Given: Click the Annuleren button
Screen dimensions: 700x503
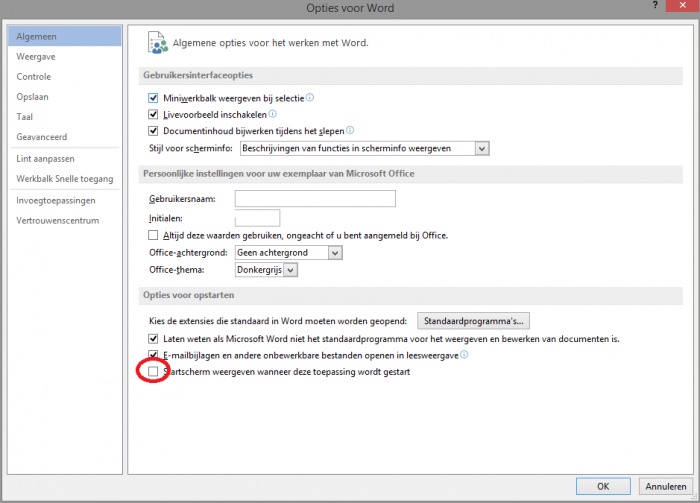Looking at the screenshot, I should tap(666, 486).
